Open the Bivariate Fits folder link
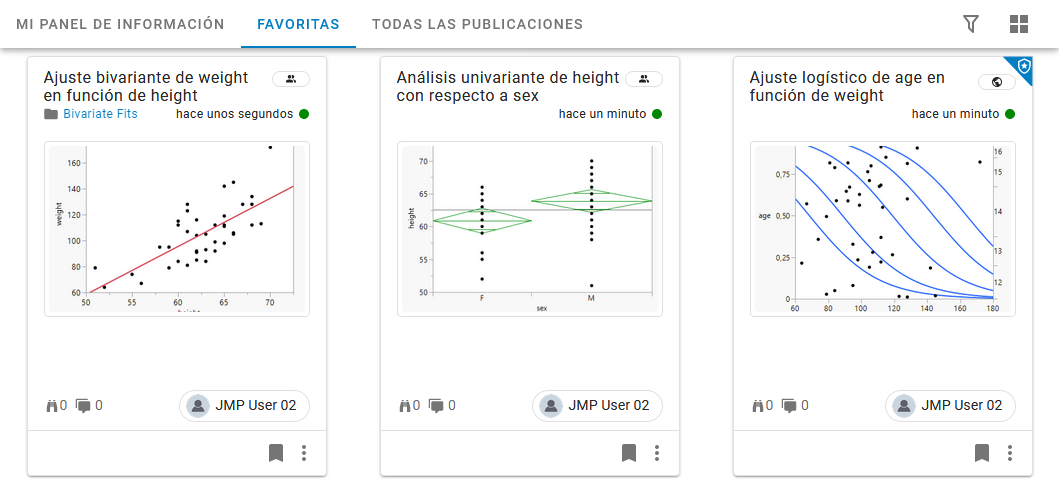 point(100,114)
